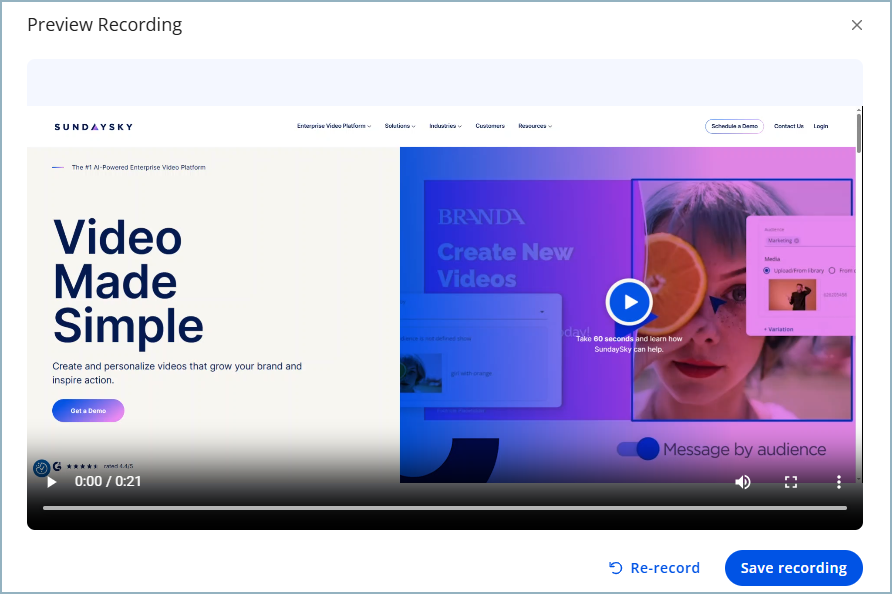The width and height of the screenshot is (892, 594).
Task: Enter fullscreen for the video
Action: (791, 482)
